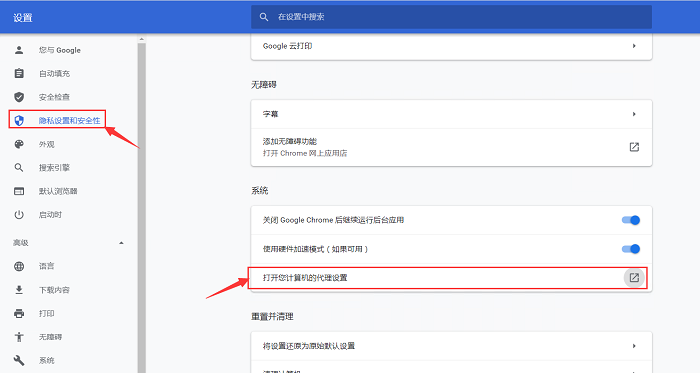The image size is (700, 373).
Task: Click the browser window icon for 默认浏览器
Action: [x=19, y=191]
